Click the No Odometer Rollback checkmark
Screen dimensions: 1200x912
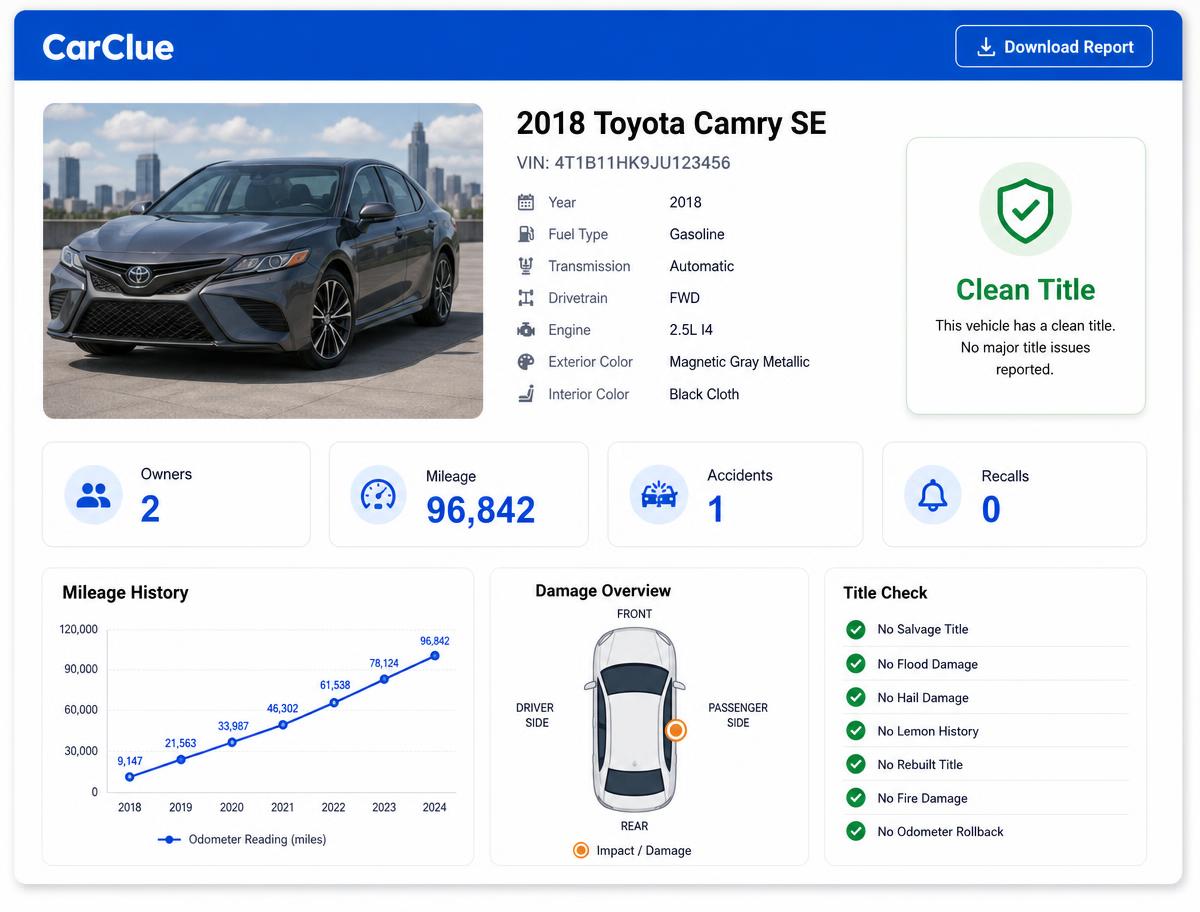click(x=856, y=831)
